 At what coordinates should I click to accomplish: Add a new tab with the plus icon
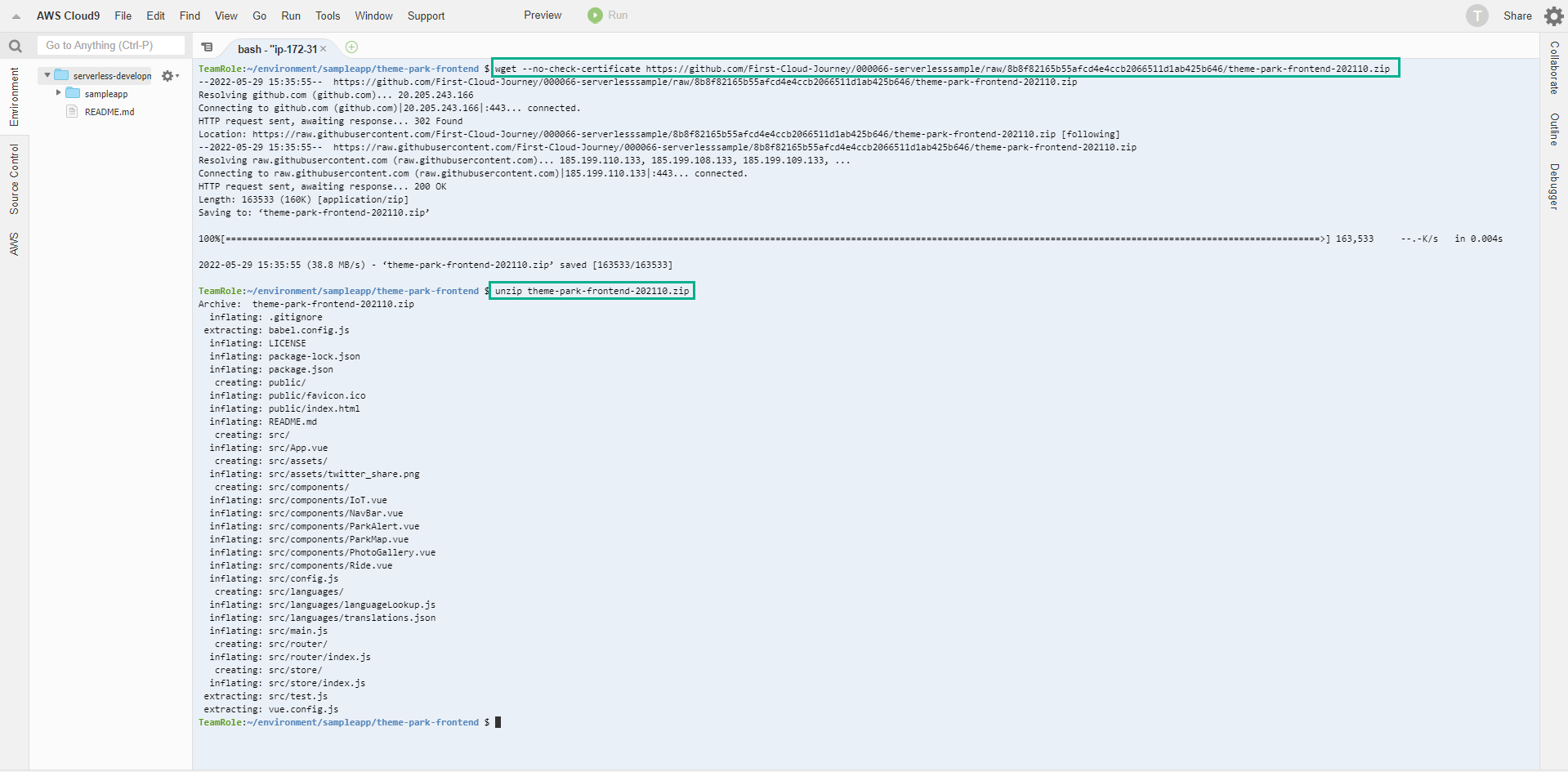[351, 47]
